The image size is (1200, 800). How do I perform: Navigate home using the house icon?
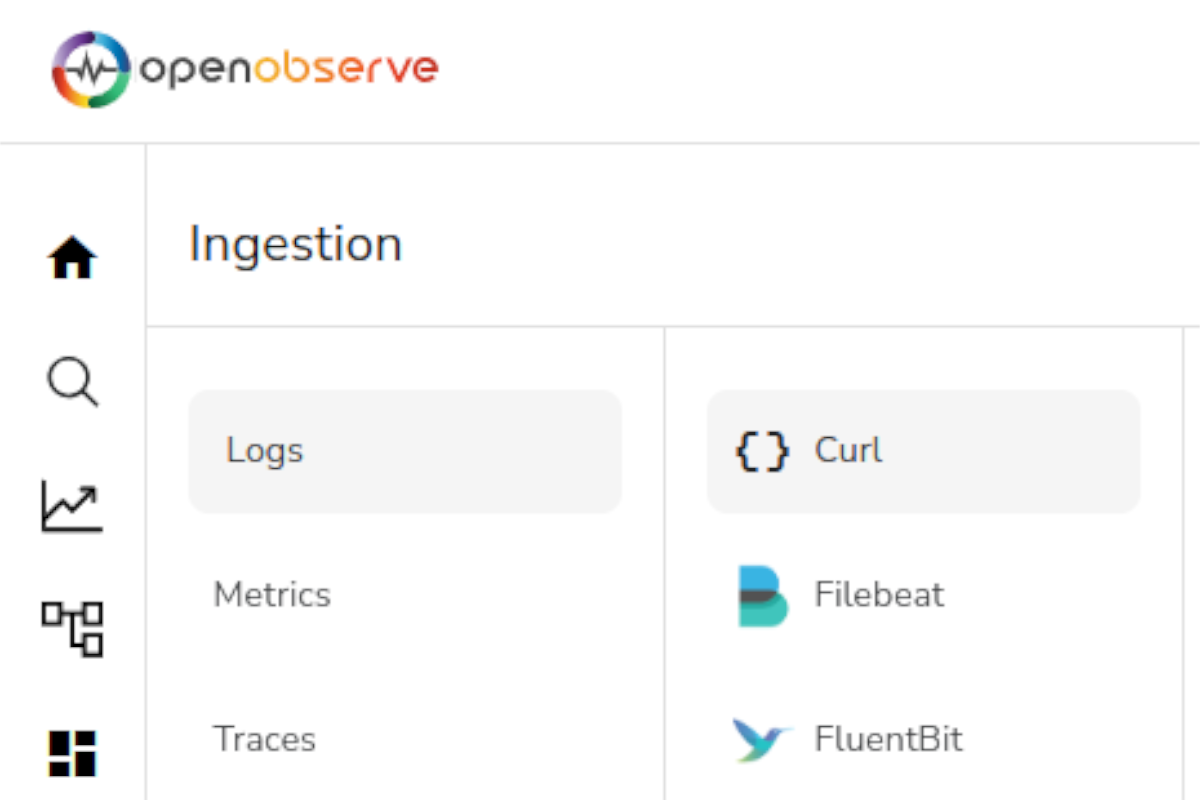point(71,257)
